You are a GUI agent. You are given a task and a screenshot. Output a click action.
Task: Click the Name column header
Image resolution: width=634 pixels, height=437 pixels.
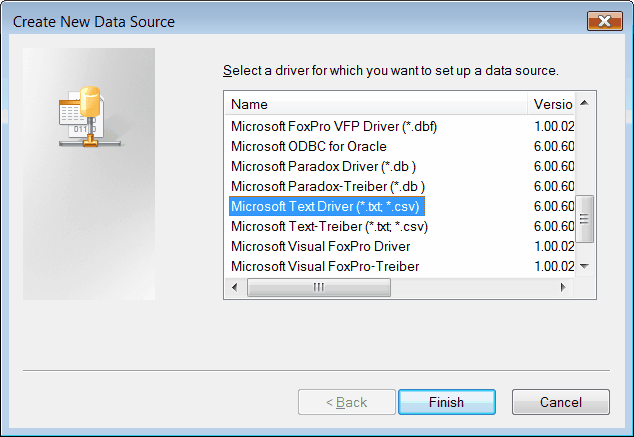pyautogui.click(x=376, y=104)
